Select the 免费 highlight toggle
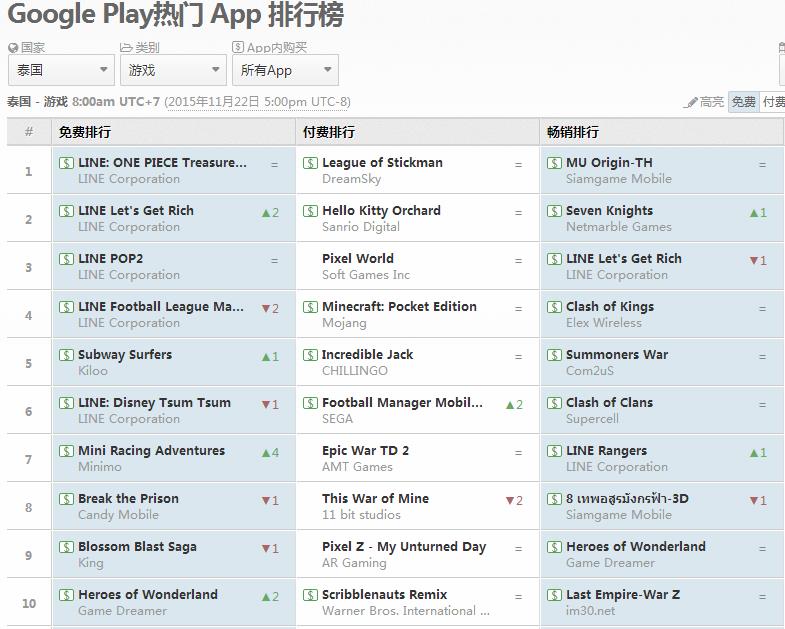This screenshot has width=785, height=629. pyautogui.click(x=743, y=102)
